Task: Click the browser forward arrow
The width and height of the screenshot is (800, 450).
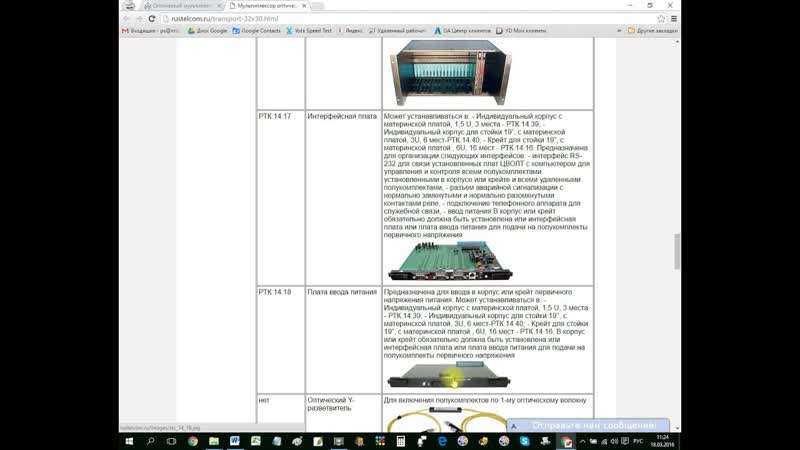Action: [x=139, y=19]
